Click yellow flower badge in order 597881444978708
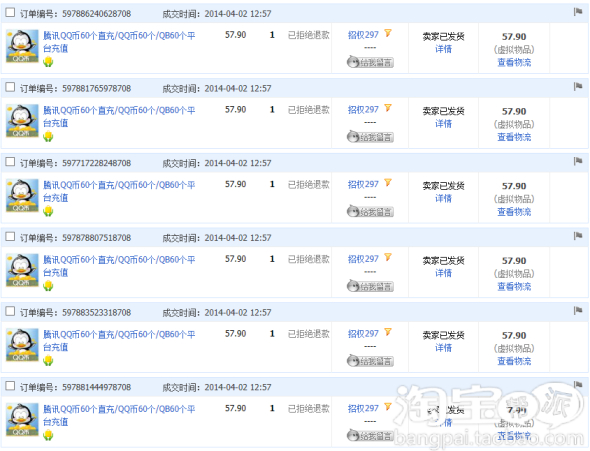 tap(48, 435)
